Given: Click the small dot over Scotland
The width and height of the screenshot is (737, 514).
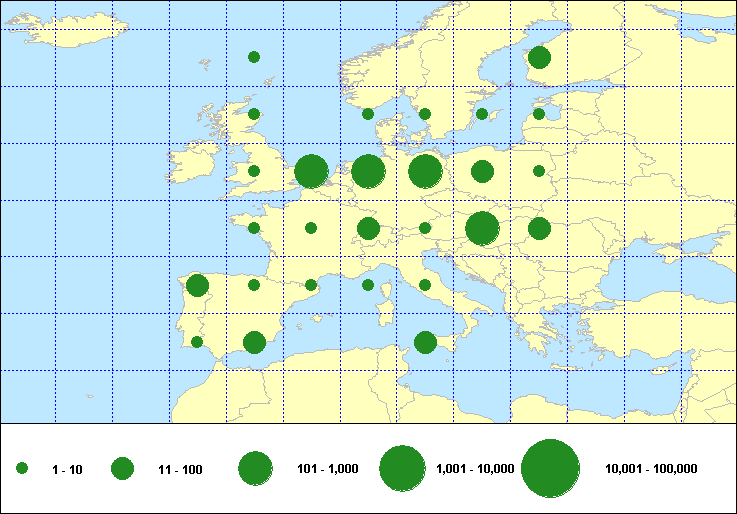Looking at the screenshot, I should tap(254, 114).
